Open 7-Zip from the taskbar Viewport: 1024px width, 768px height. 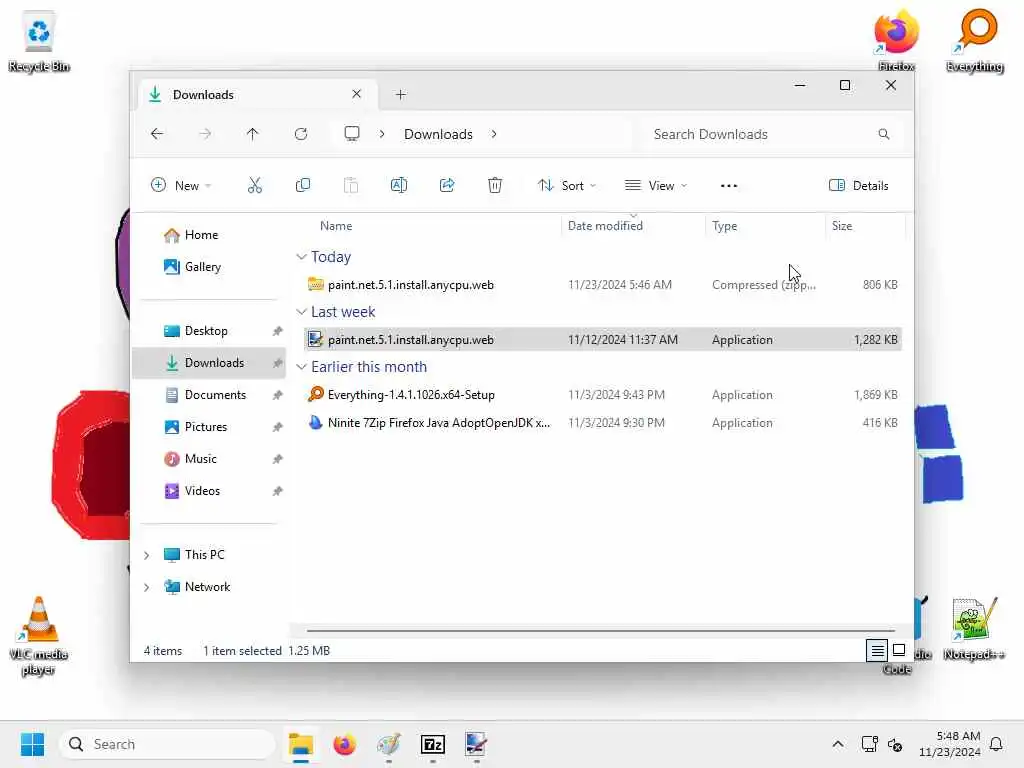tap(433, 744)
